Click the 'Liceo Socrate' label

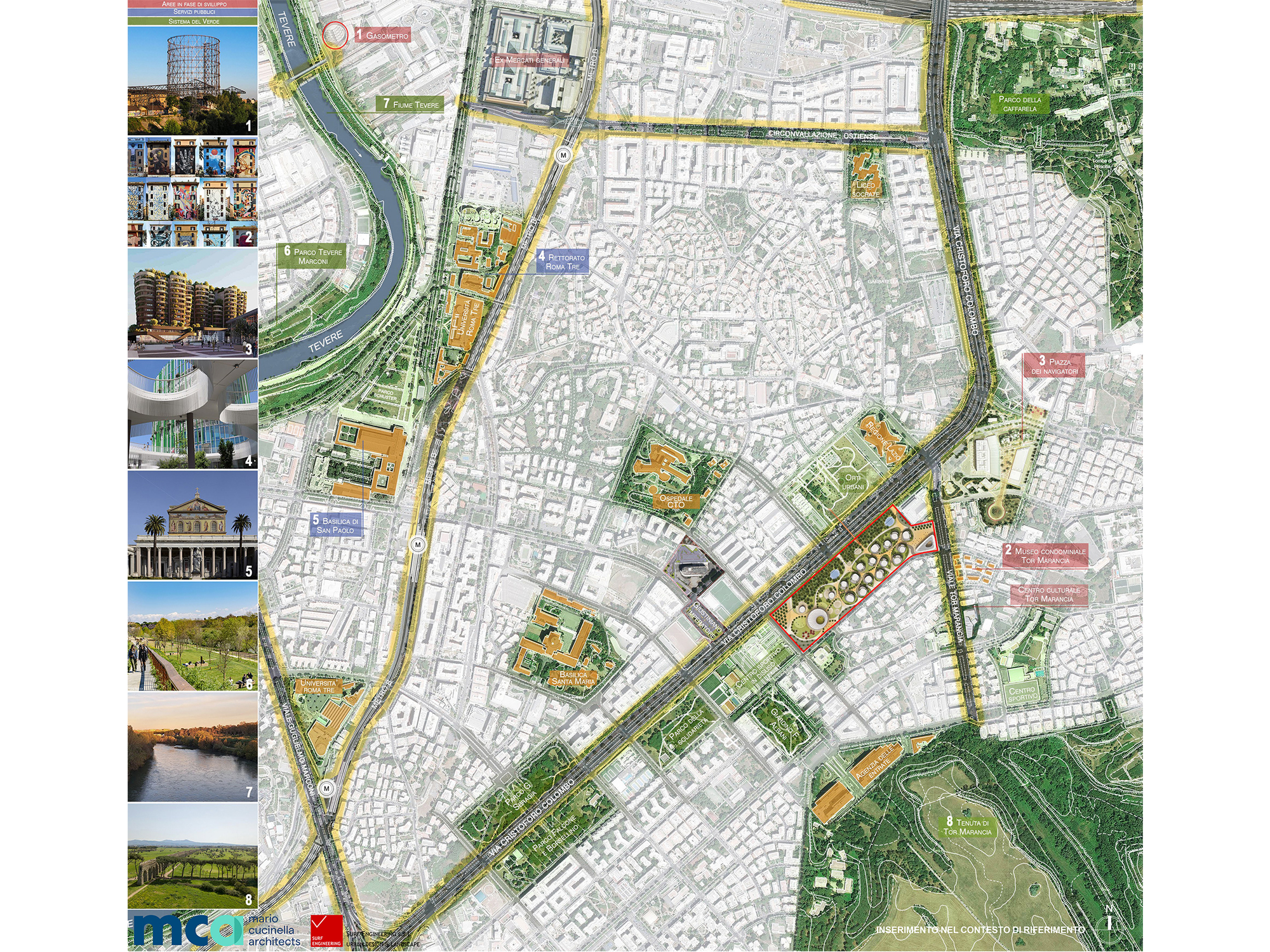point(866,189)
